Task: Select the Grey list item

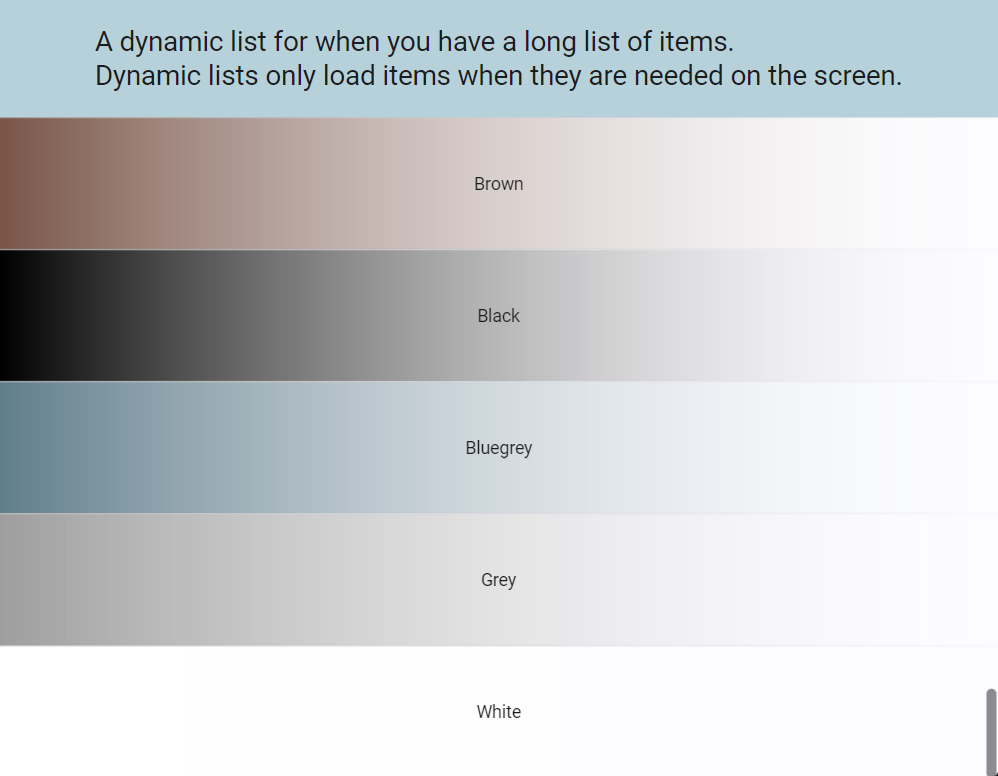Action: (x=499, y=579)
